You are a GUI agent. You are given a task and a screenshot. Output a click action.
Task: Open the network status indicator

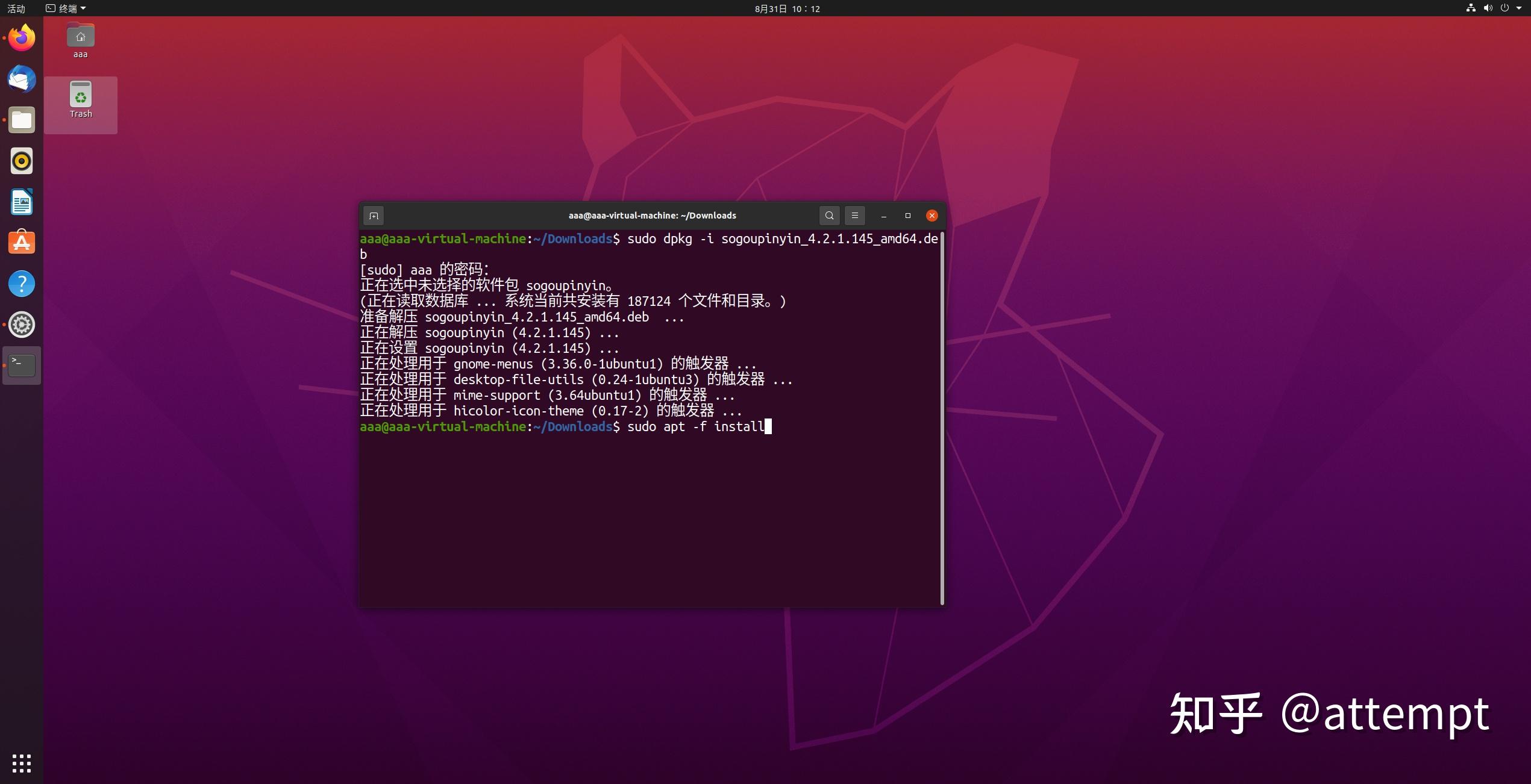[x=1471, y=8]
